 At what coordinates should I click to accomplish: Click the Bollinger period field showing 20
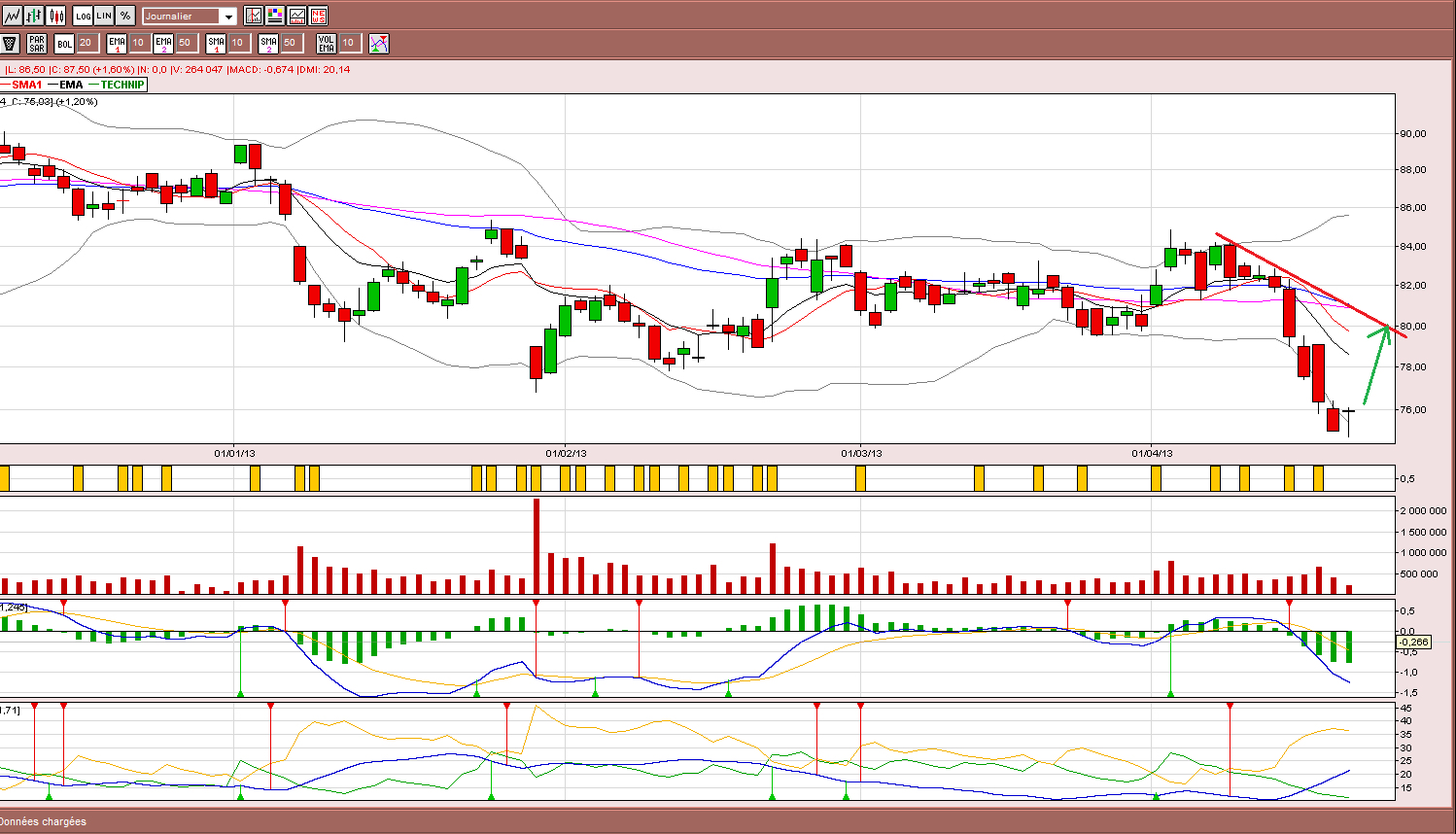87,43
